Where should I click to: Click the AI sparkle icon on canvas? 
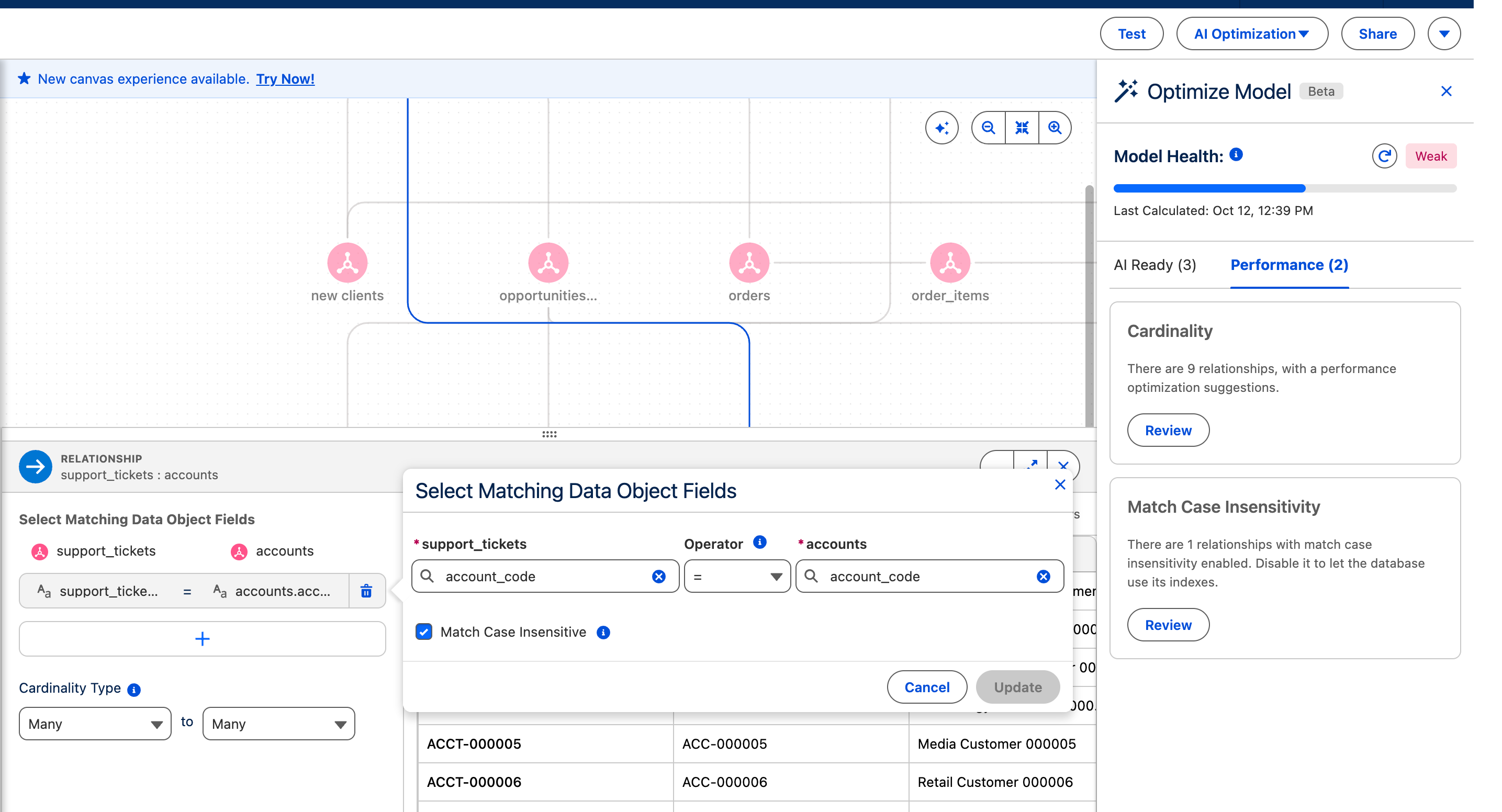[941, 127]
